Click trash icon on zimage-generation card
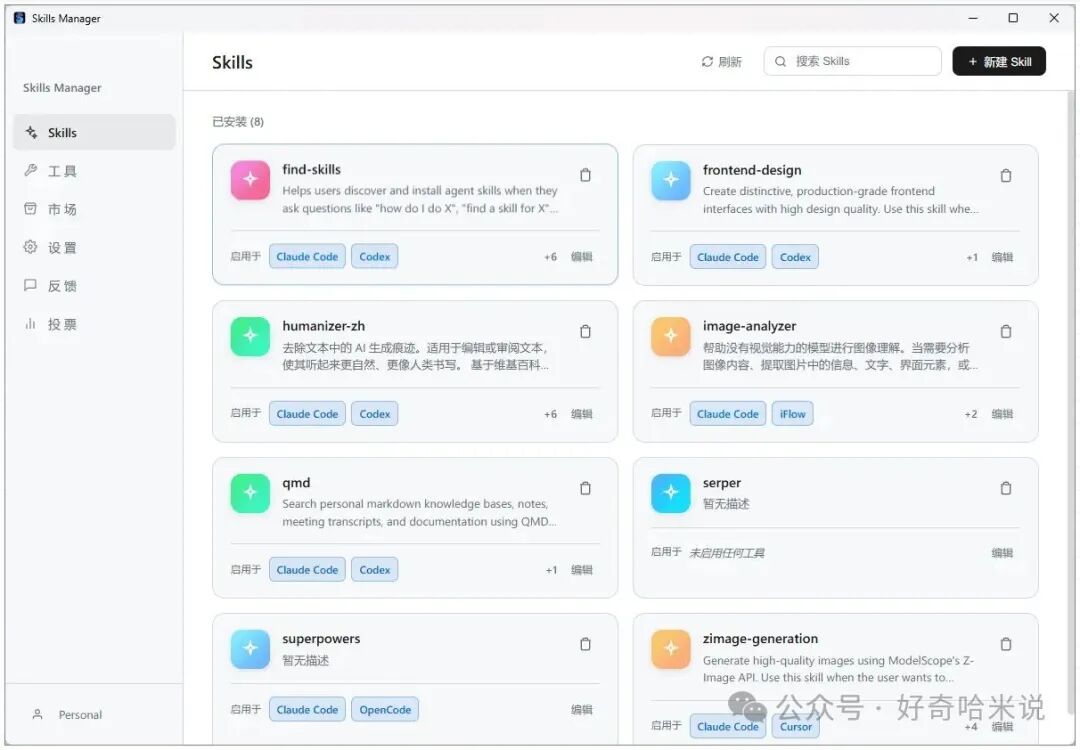The image size is (1080, 750). pyautogui.click(x=1006, y=645)
